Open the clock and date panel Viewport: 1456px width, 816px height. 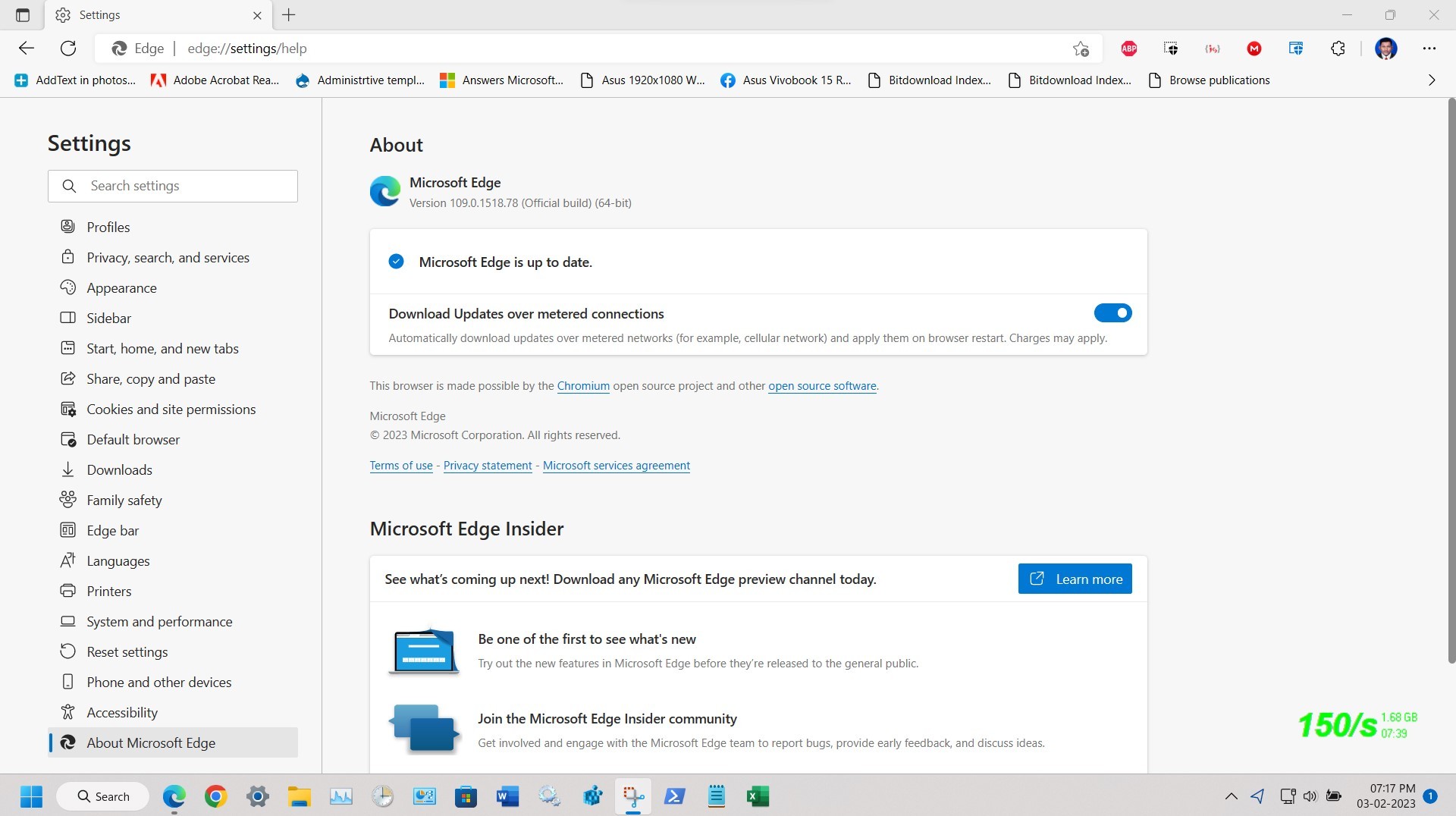[1386, 796]
